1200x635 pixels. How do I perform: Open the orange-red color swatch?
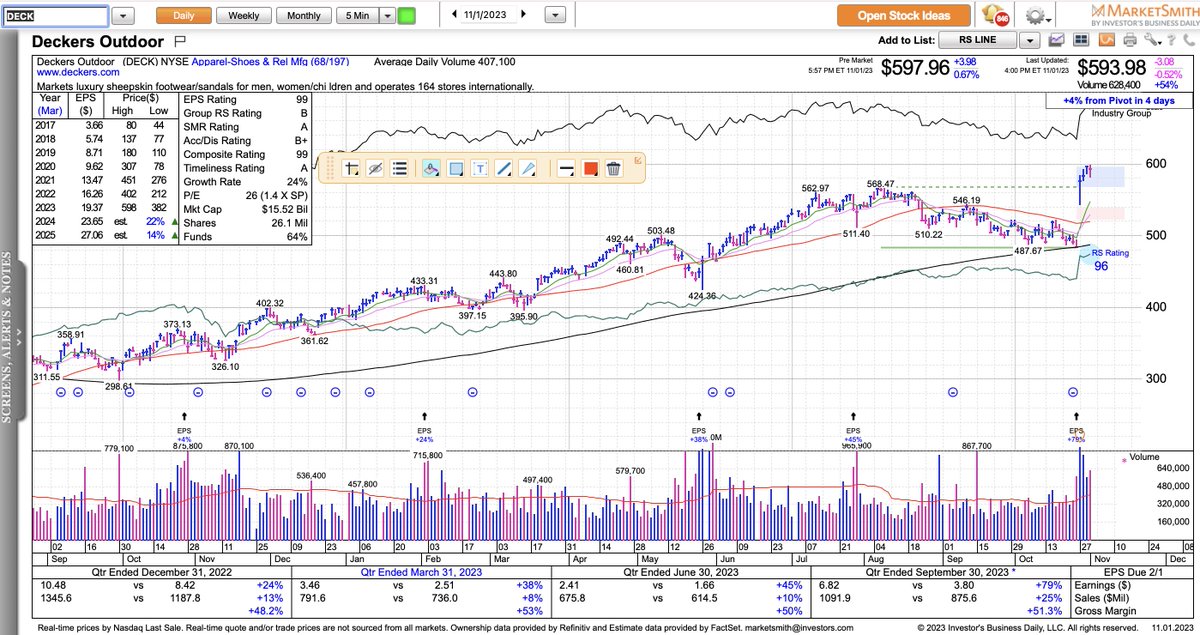pos(590,169)
